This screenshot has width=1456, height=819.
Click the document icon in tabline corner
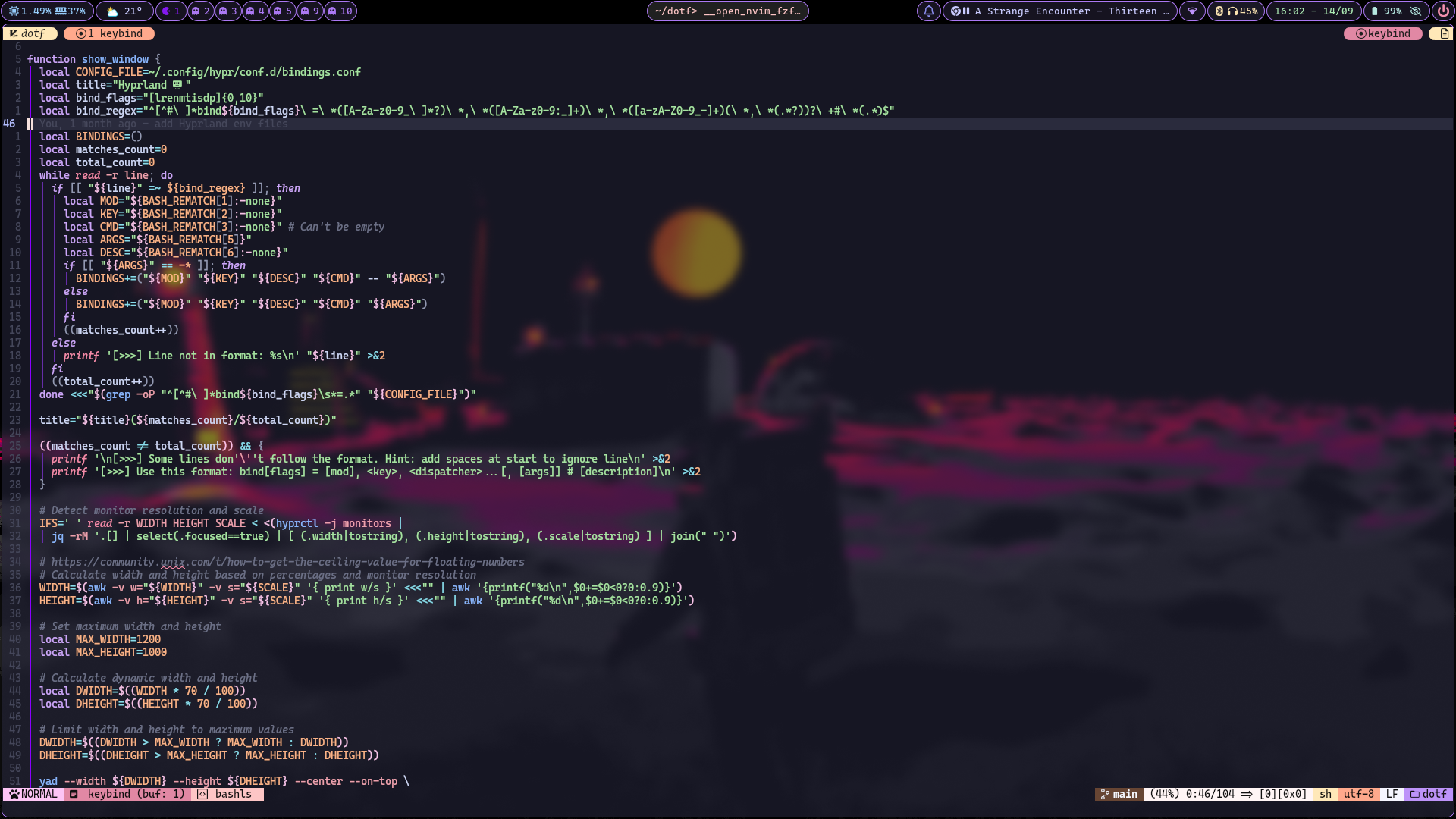(x=1444, y=34)
